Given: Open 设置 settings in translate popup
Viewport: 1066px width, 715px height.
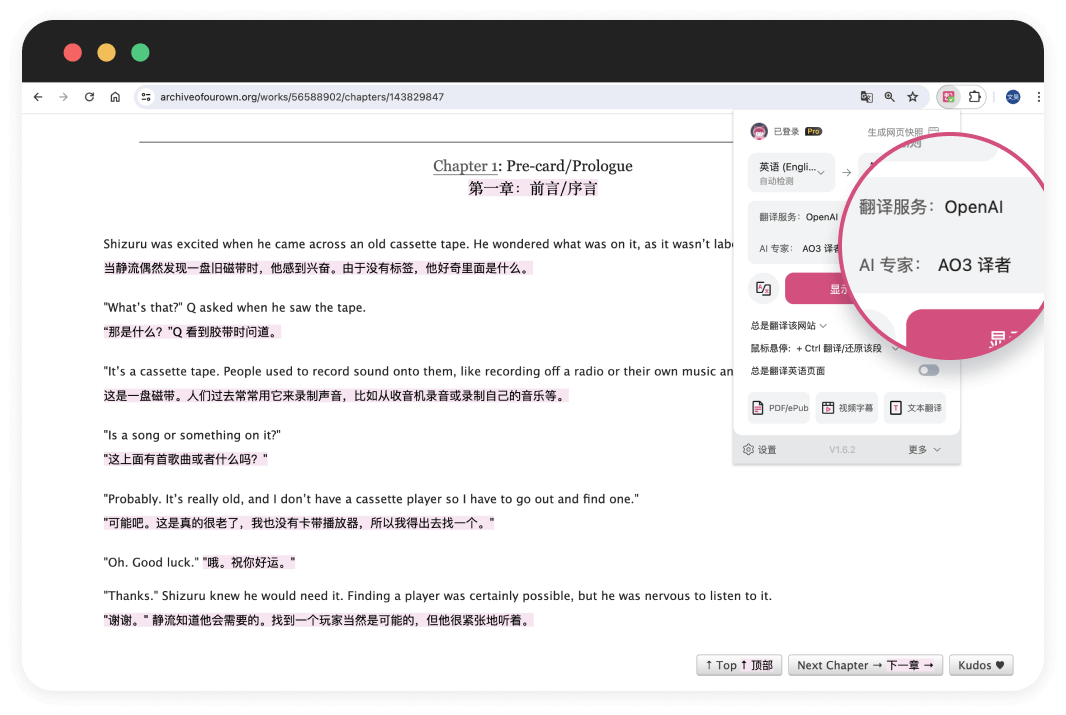Looking at the screenshot, I should click(760, 450).
